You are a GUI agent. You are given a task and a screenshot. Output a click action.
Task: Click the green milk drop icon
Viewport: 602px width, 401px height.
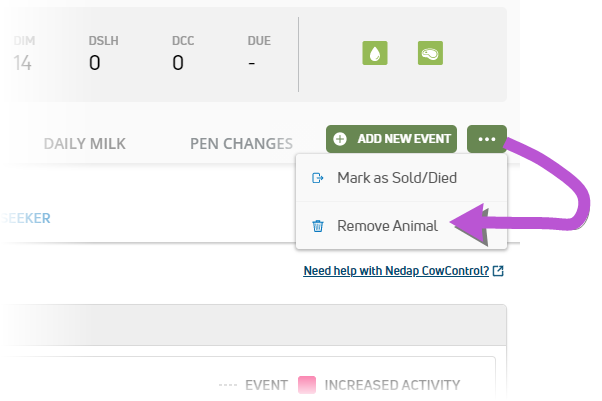pyautogui.click(x=375, y=53)
